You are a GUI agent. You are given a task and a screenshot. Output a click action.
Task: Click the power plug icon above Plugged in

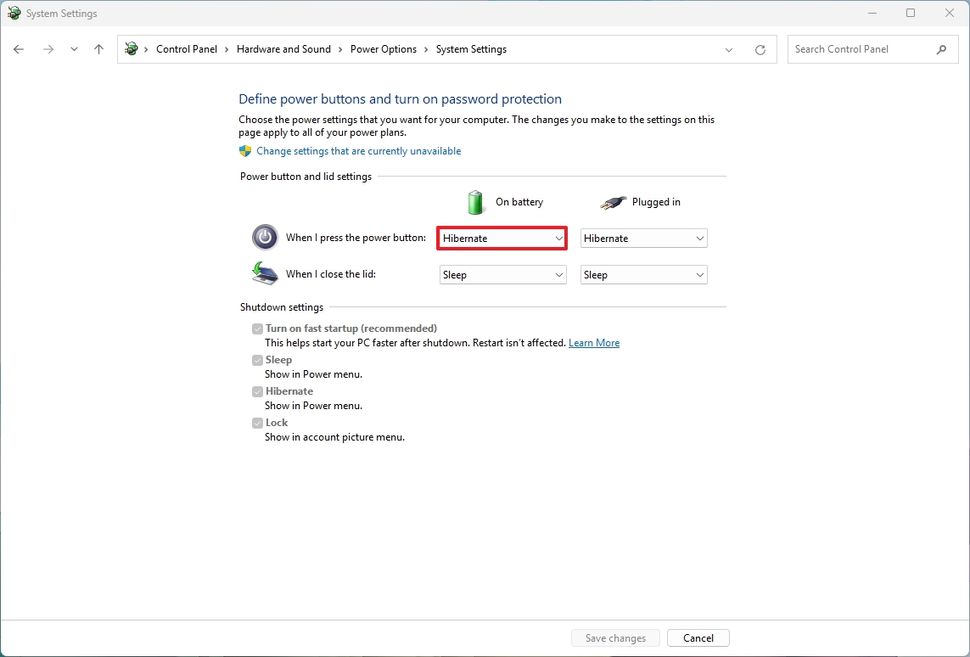tap(613, 200)
